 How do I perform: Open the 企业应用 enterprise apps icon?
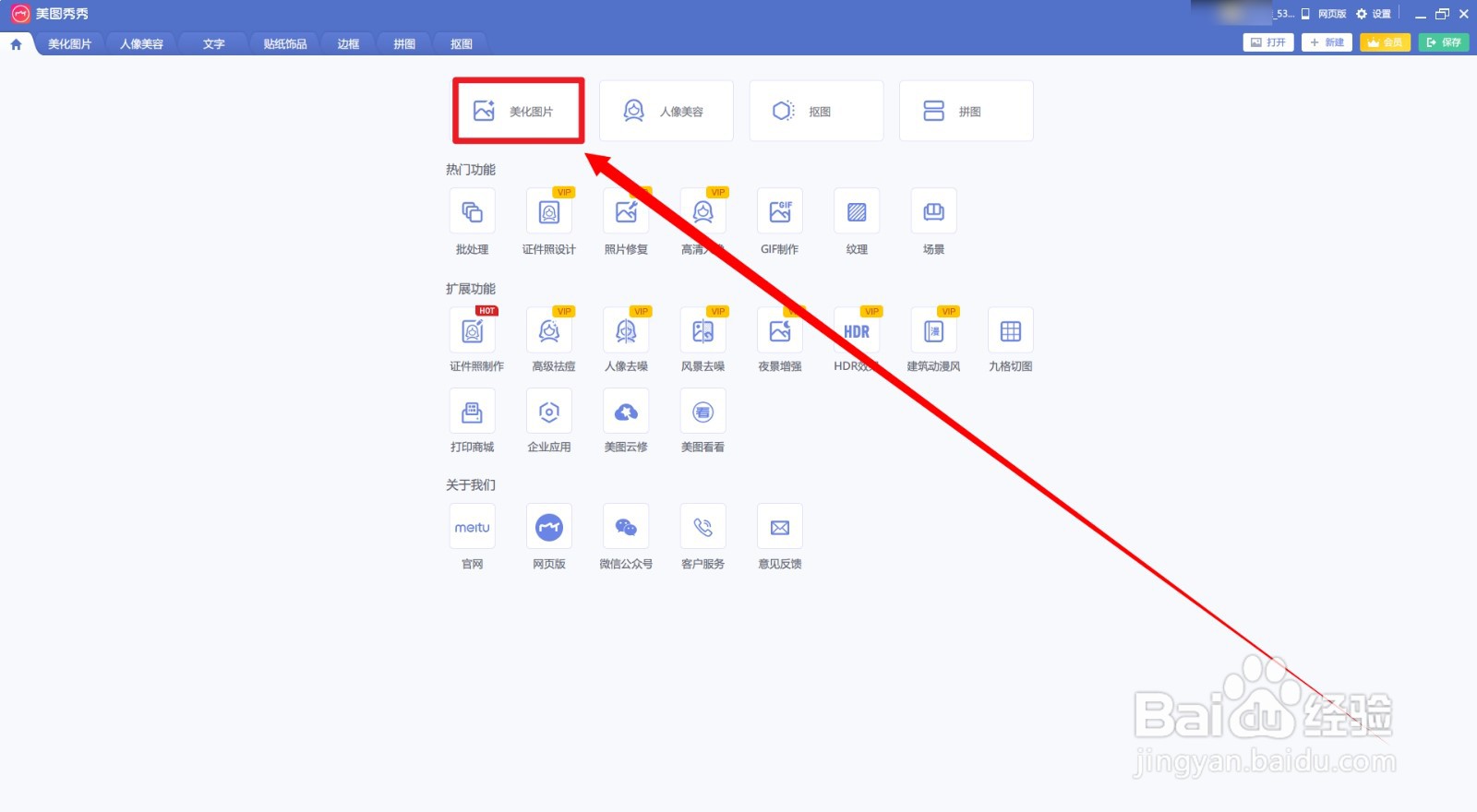(x=549, y=412)
